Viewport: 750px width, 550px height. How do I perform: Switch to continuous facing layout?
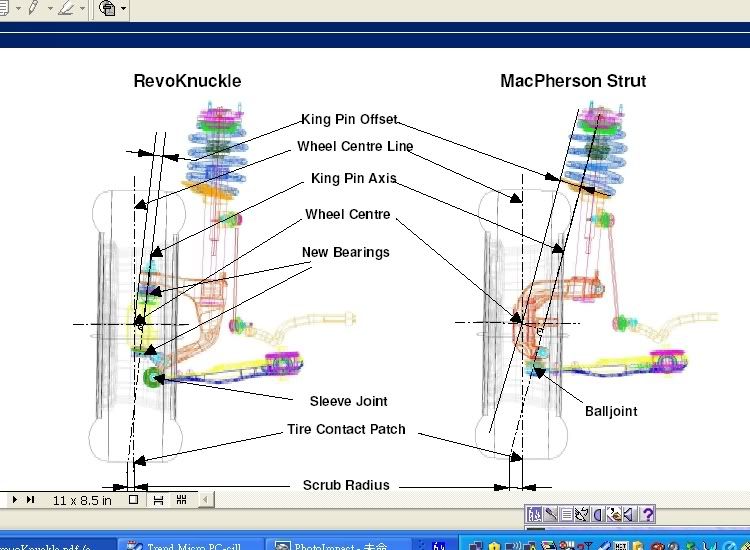[x=181, y=500]
